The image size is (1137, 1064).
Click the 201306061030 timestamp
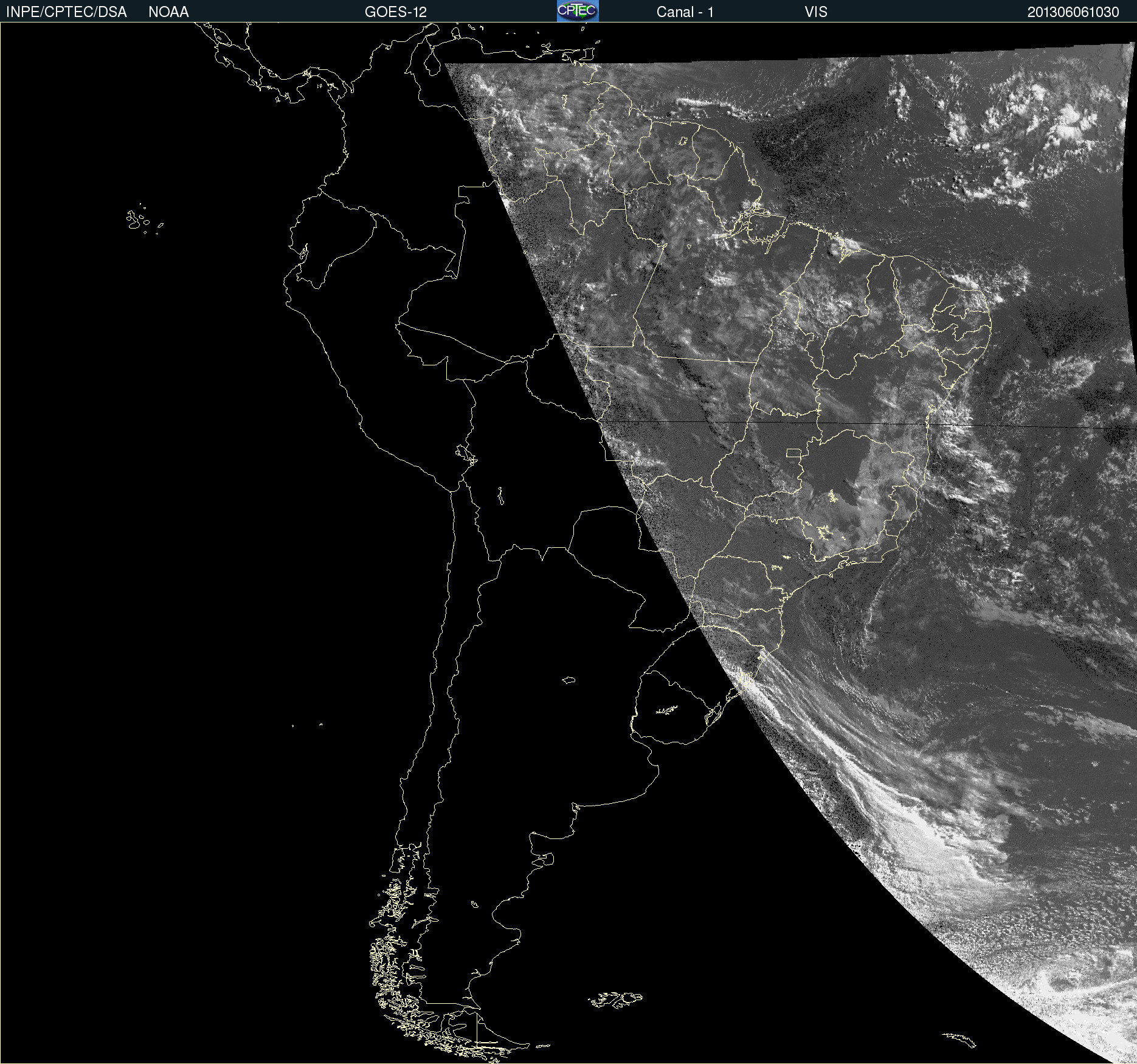click(1073, 12)
